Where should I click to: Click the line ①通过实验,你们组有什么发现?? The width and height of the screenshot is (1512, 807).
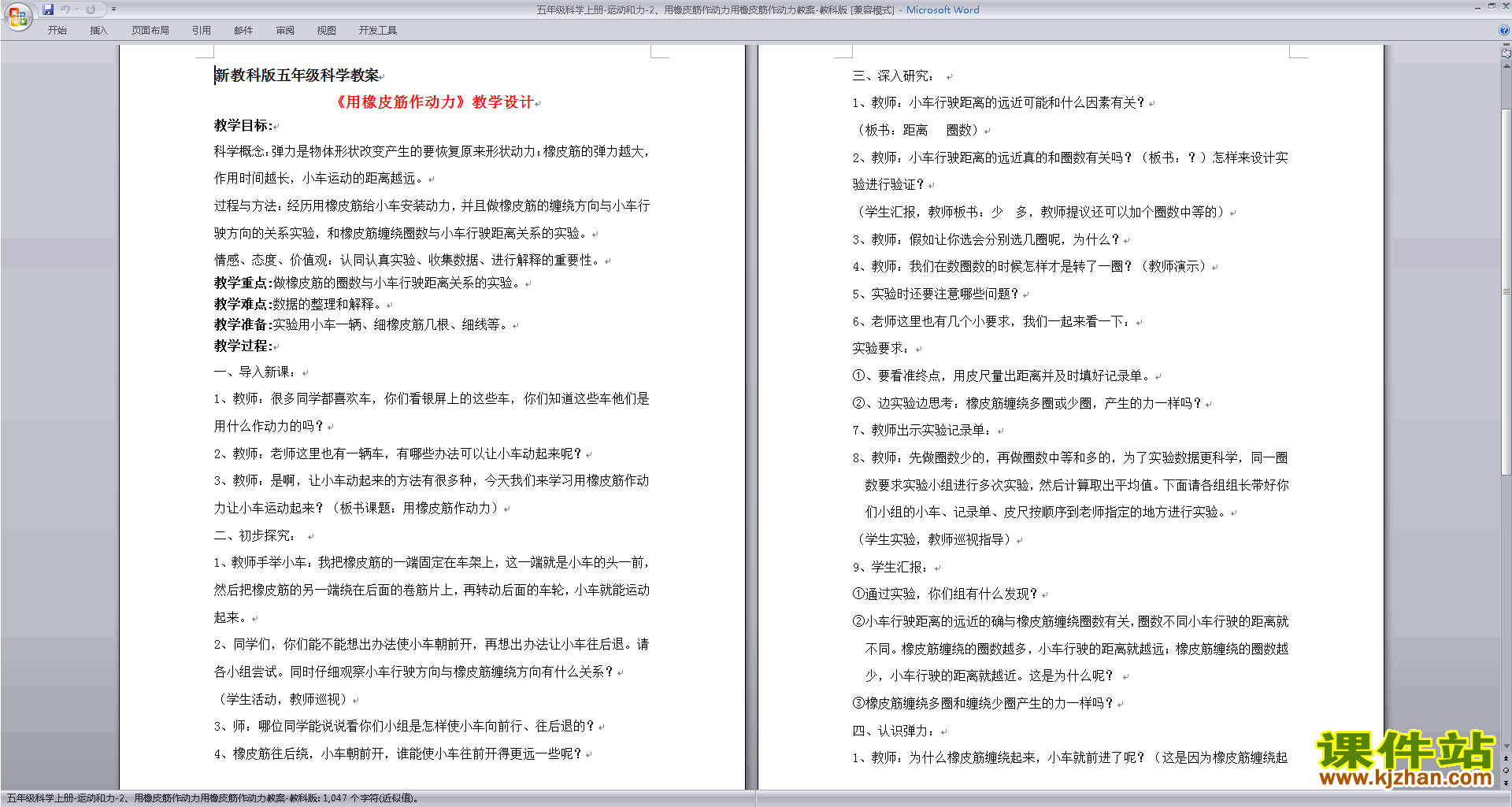pos(946,594)
